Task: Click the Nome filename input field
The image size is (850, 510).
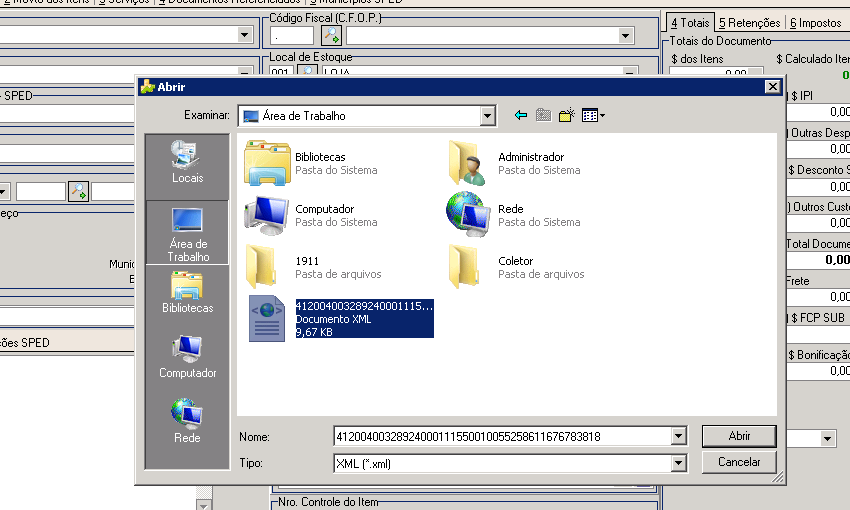Action: click(503, 436)
